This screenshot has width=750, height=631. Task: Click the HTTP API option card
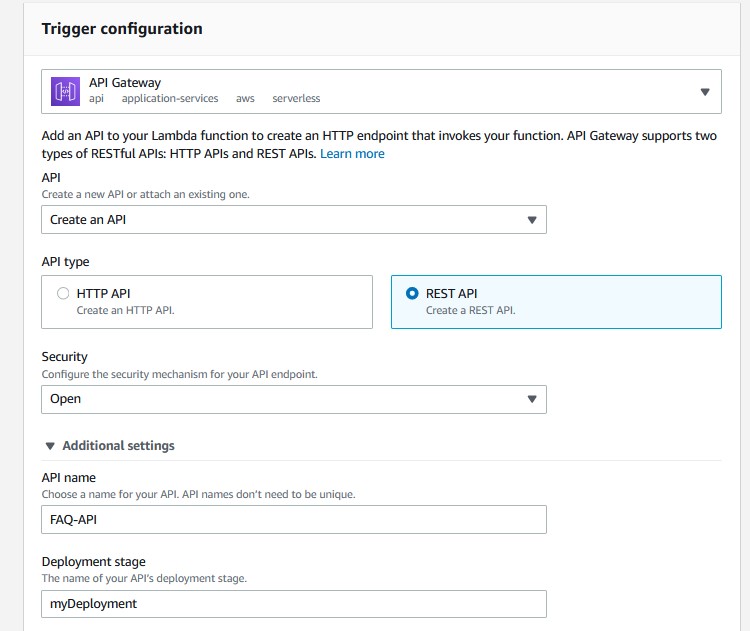207,302
